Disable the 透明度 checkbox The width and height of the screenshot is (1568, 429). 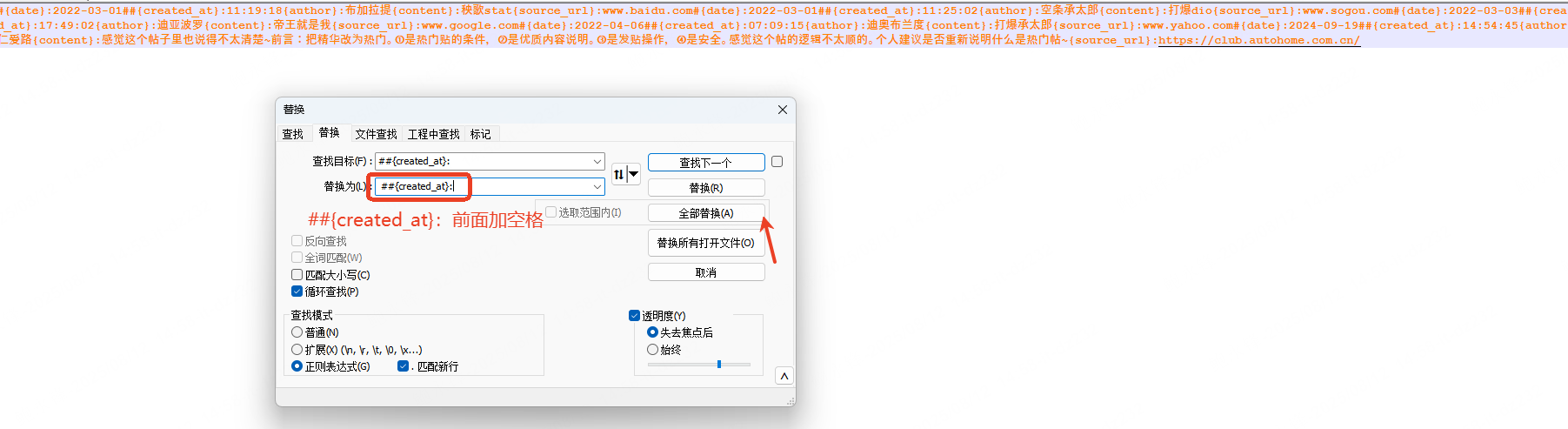click(634, 316)
